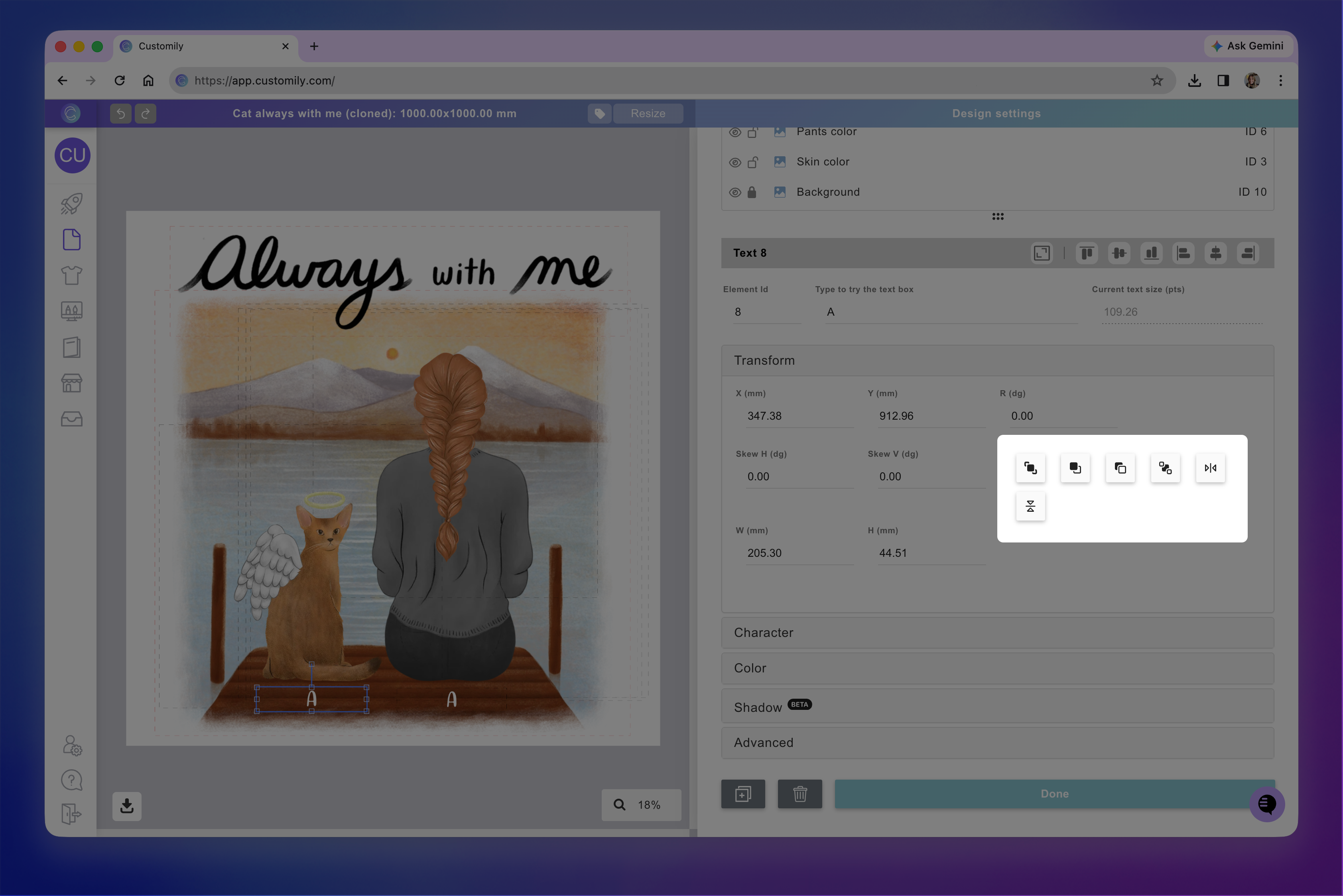Undo the last action in editor
1343x896 pixels.
coord(121,114)
